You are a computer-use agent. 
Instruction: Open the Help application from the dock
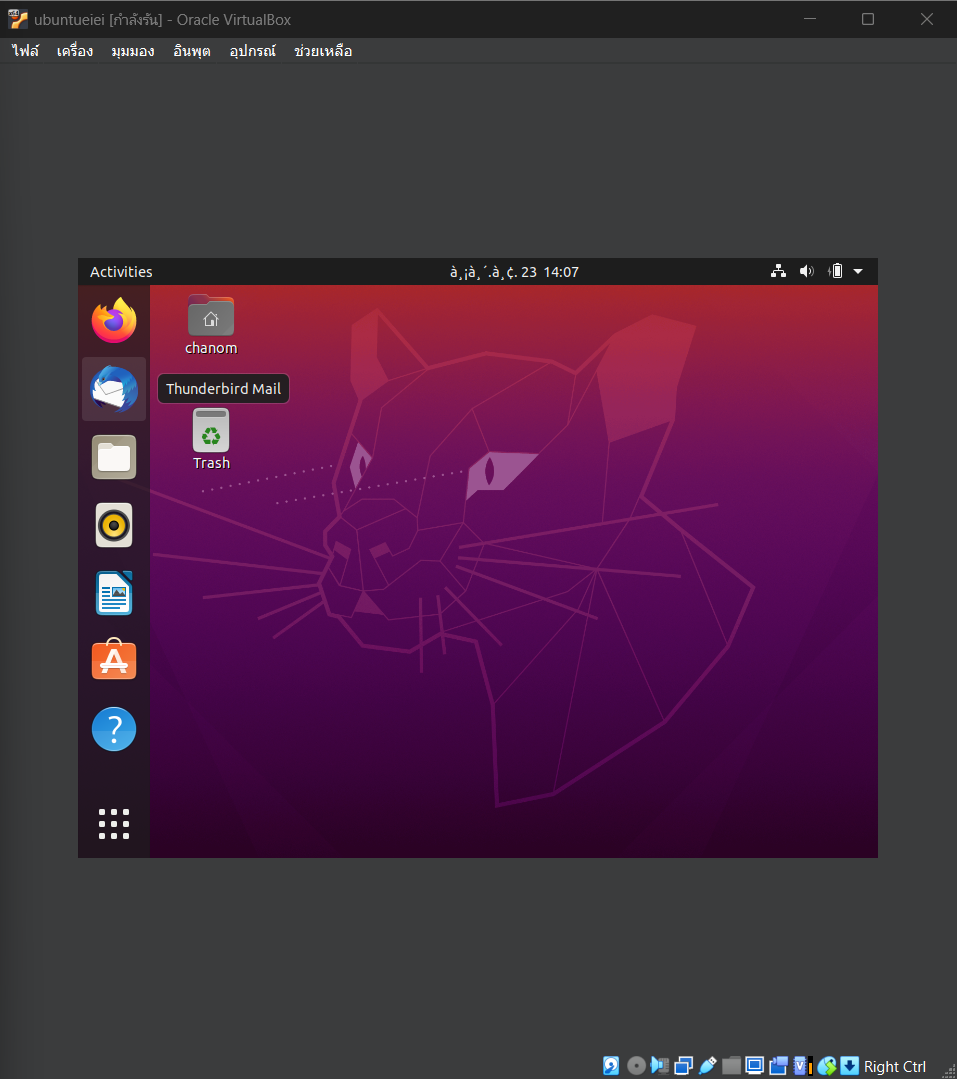[x=113, y=728]
